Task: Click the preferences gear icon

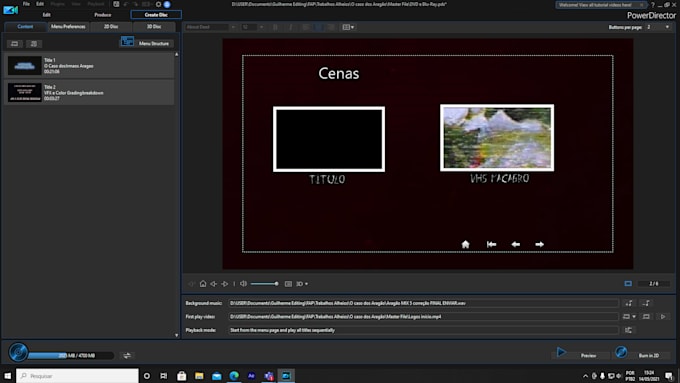Action: pyautogui.click(x=158, y=4)
